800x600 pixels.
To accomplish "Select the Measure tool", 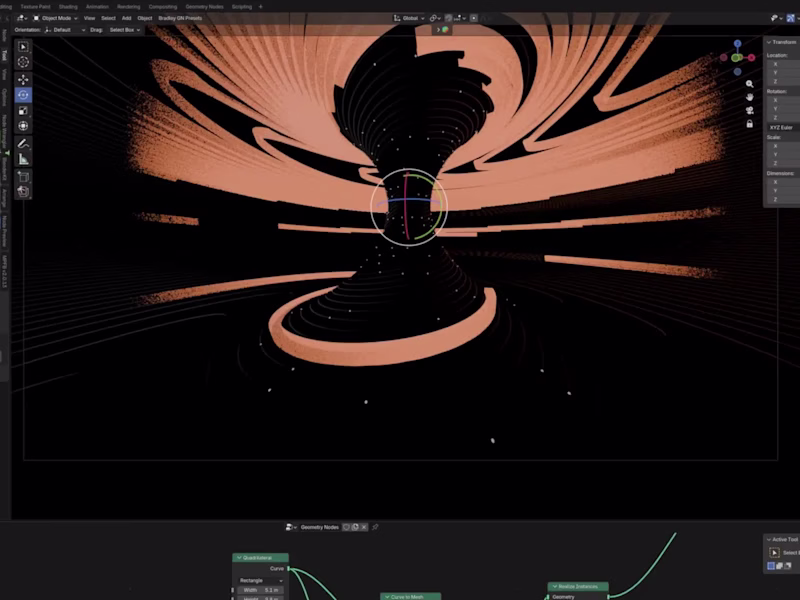I will click(23, 159).
